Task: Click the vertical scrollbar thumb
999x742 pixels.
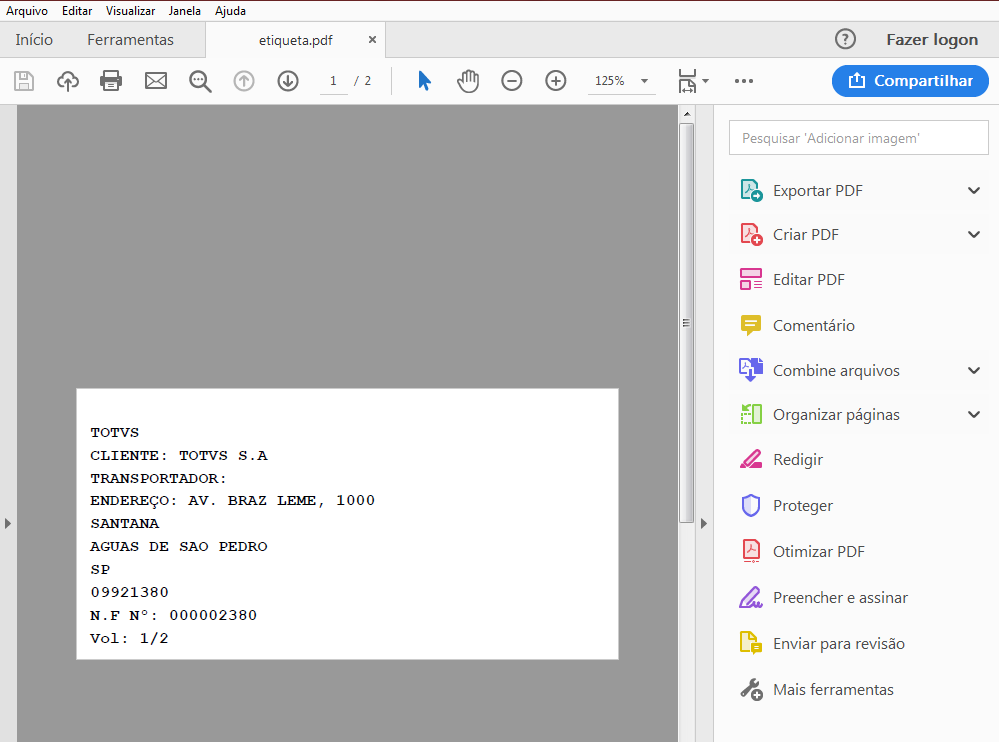Action: 686,324
